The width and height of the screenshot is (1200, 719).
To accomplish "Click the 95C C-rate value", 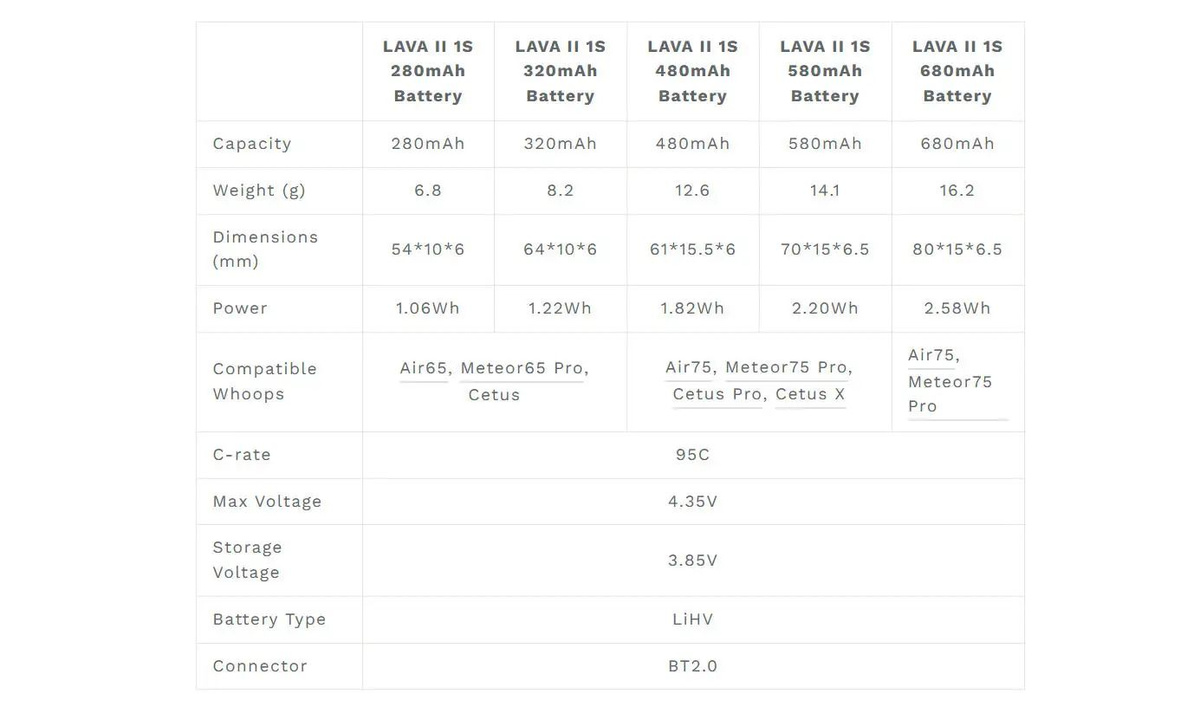I will click(692, 454).
